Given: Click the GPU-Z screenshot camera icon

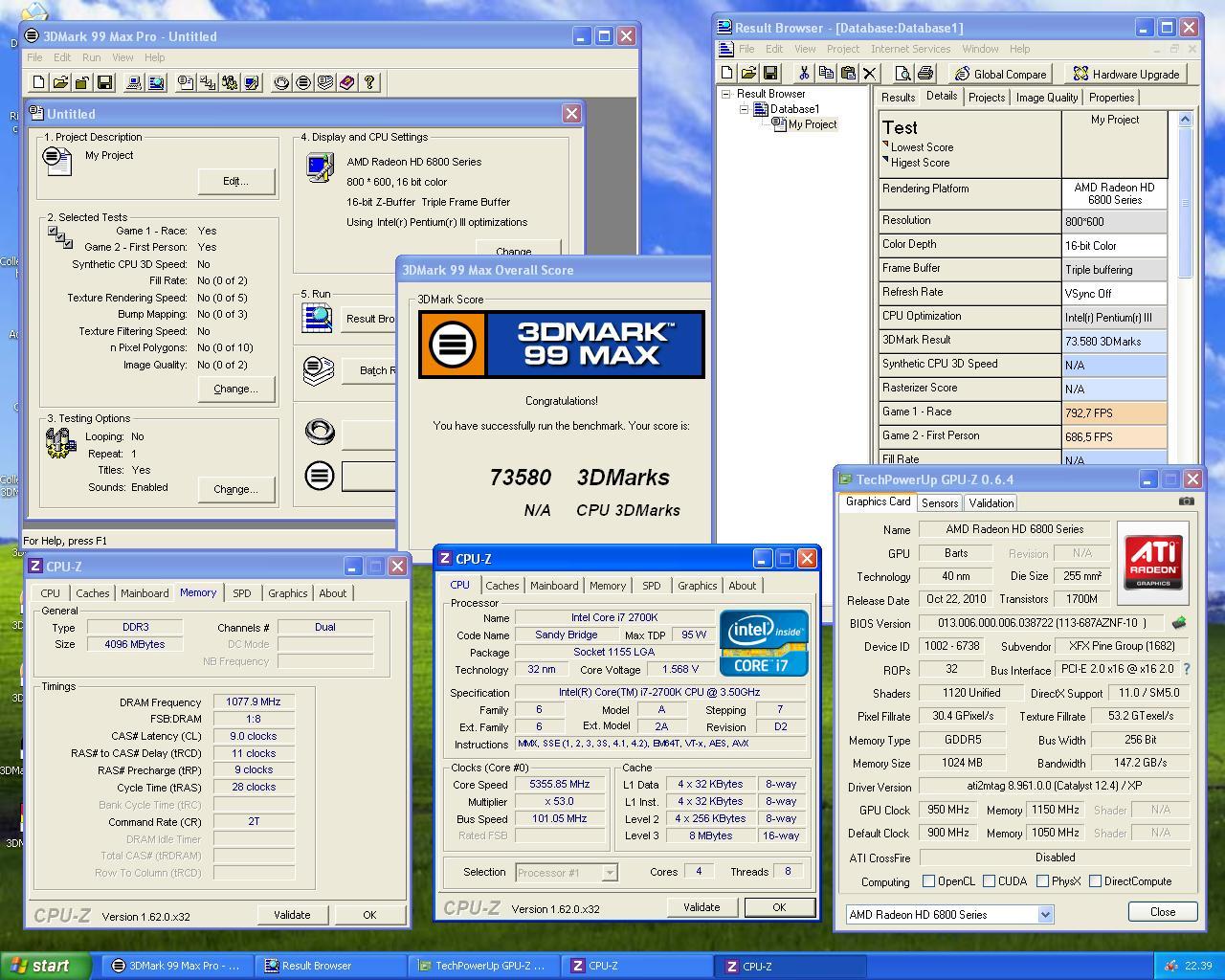Looking at the screenshot, I should click(1187, 501).
